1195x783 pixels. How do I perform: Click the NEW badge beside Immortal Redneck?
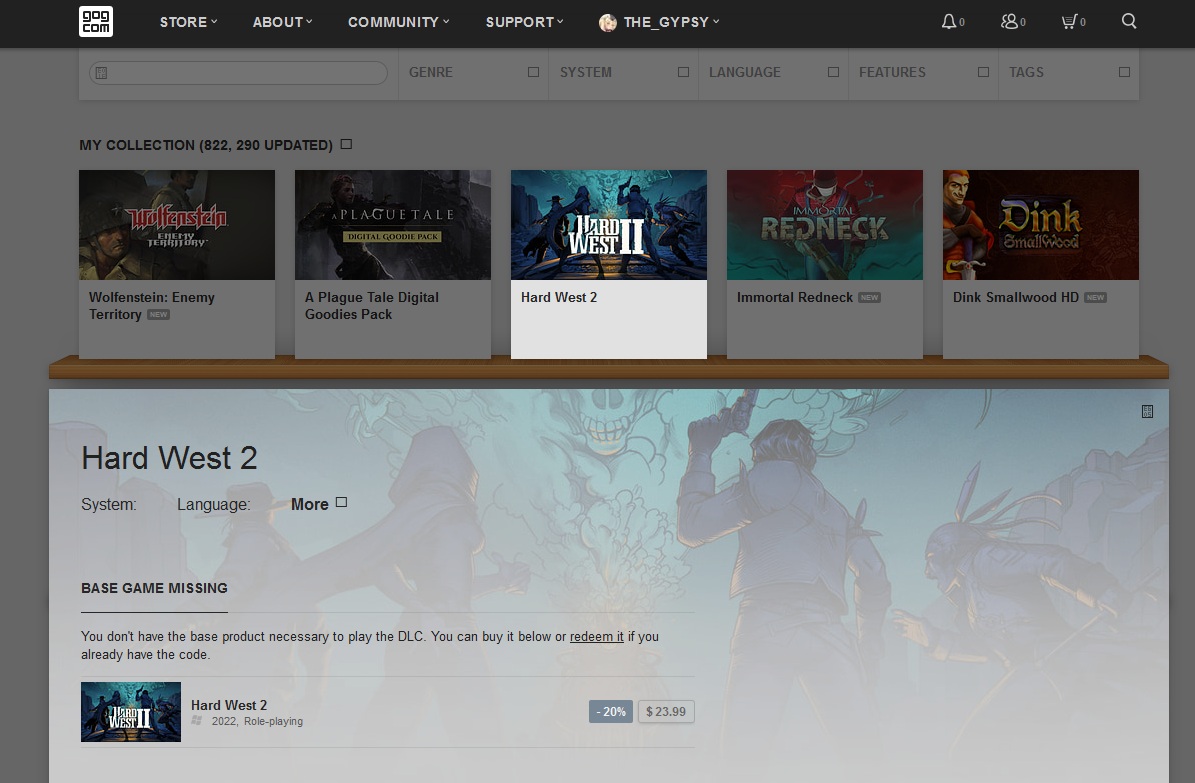point(870,297)
